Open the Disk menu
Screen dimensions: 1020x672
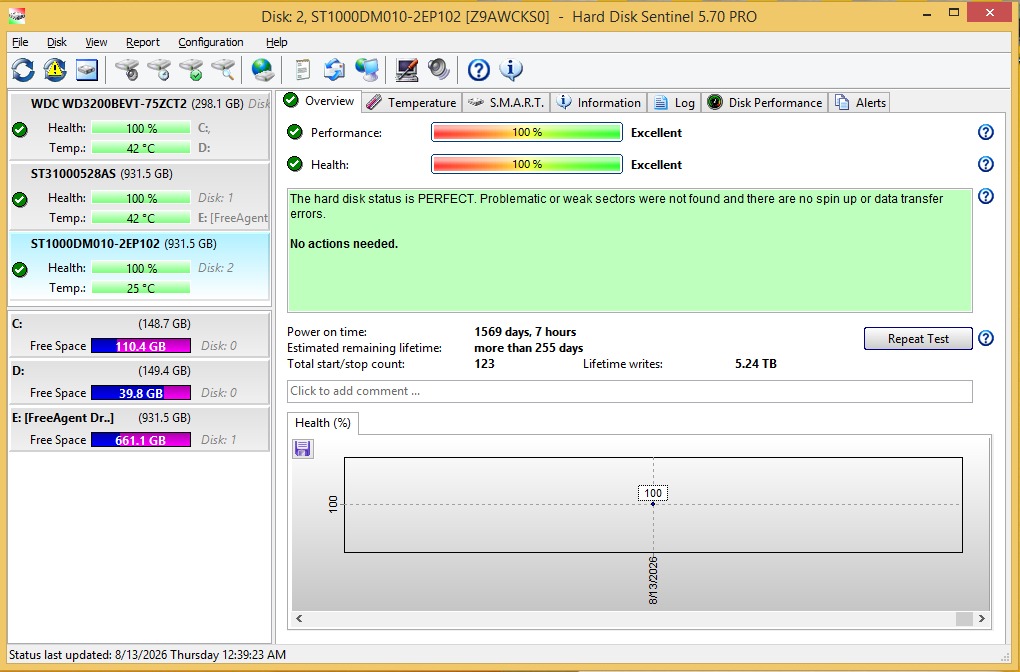(x=57, y=42)
